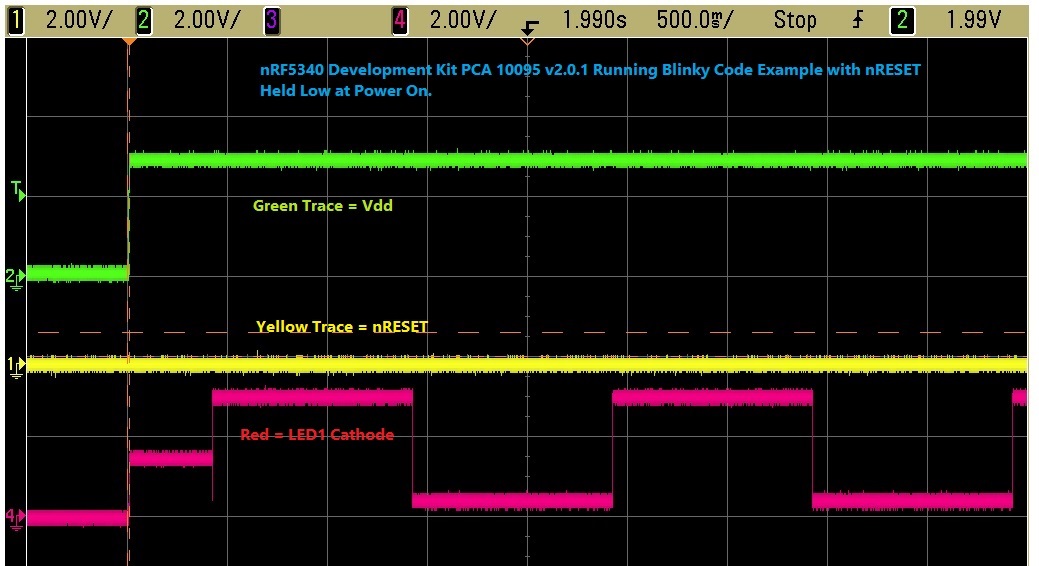Click the 'Green Trace = Vdd' label
This screenshot has height=566, width=1039.
[x=323, y=206]
